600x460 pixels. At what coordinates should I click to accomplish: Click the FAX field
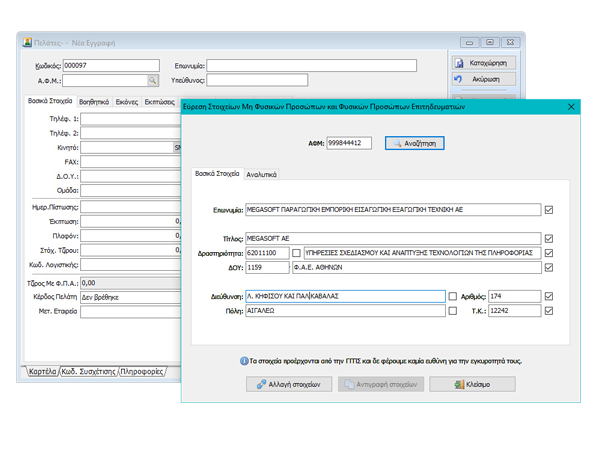[x=130, y=162]
